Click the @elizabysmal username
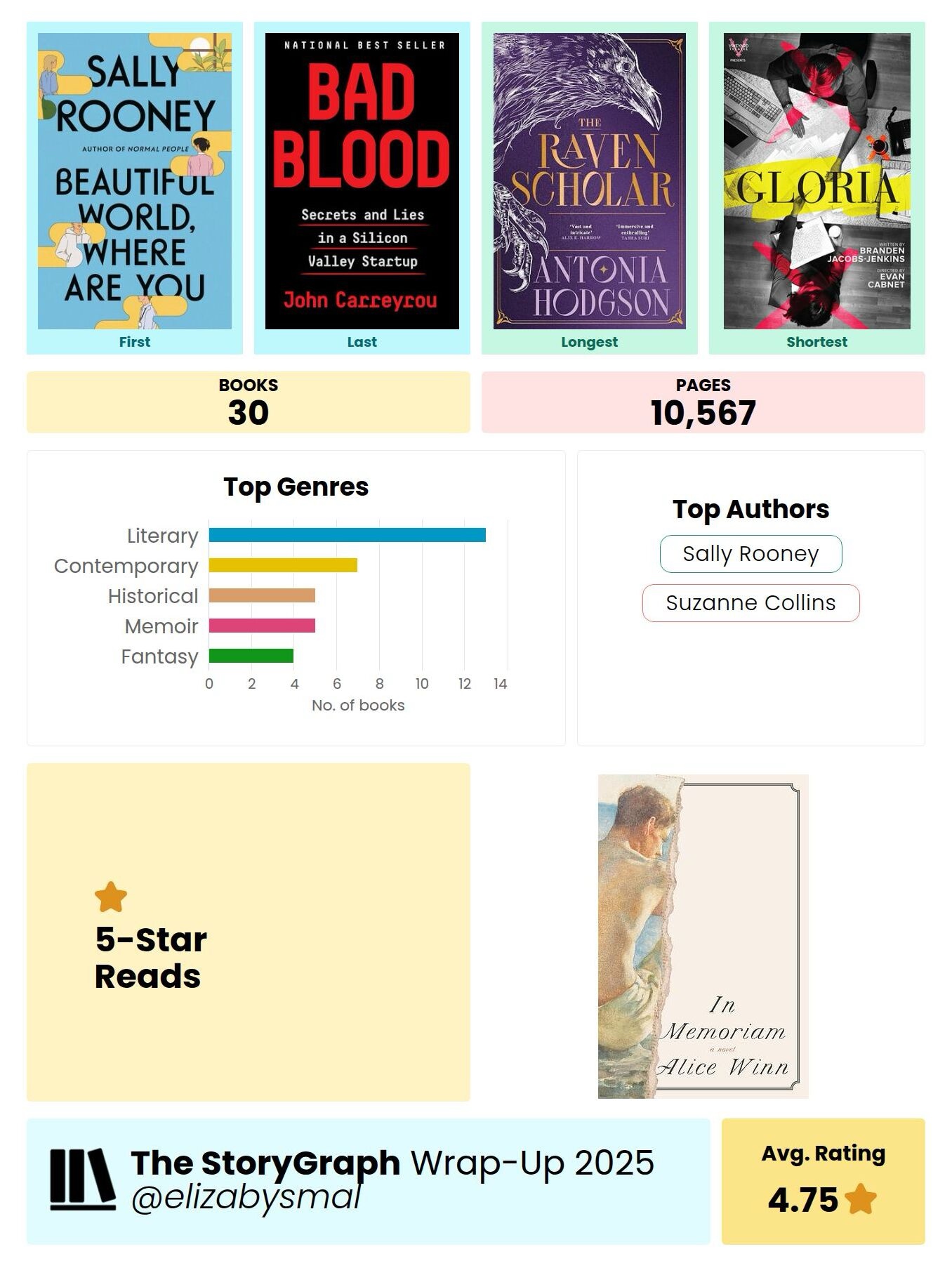 click(246, 1198)
